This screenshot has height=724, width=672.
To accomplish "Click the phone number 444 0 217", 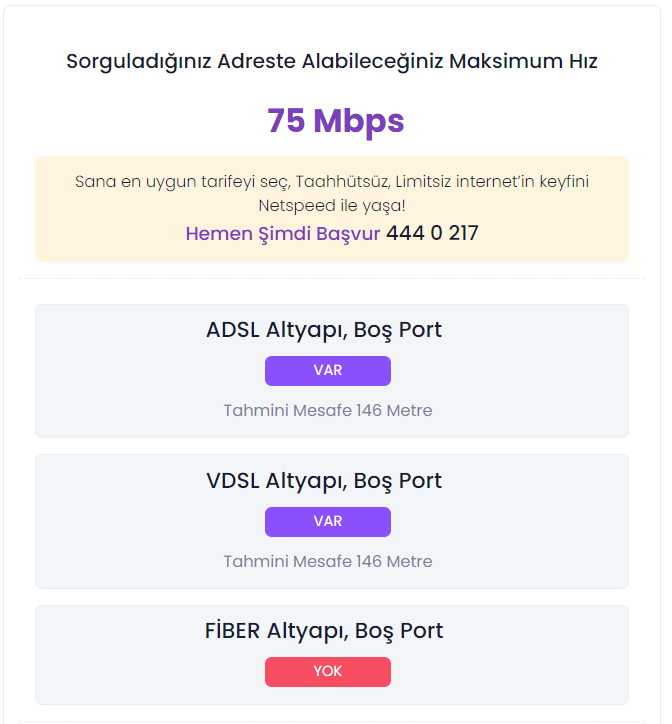I will (432, 234).
